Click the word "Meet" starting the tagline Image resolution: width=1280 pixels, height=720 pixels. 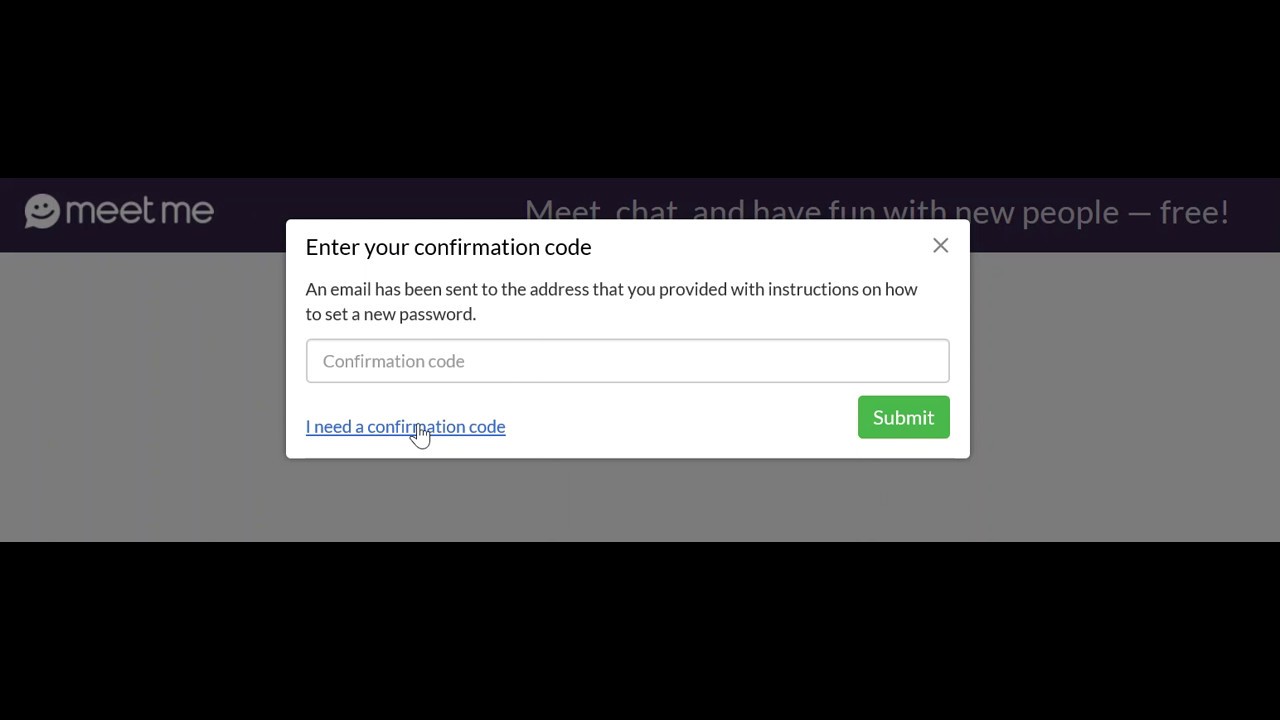click(563, 210)
